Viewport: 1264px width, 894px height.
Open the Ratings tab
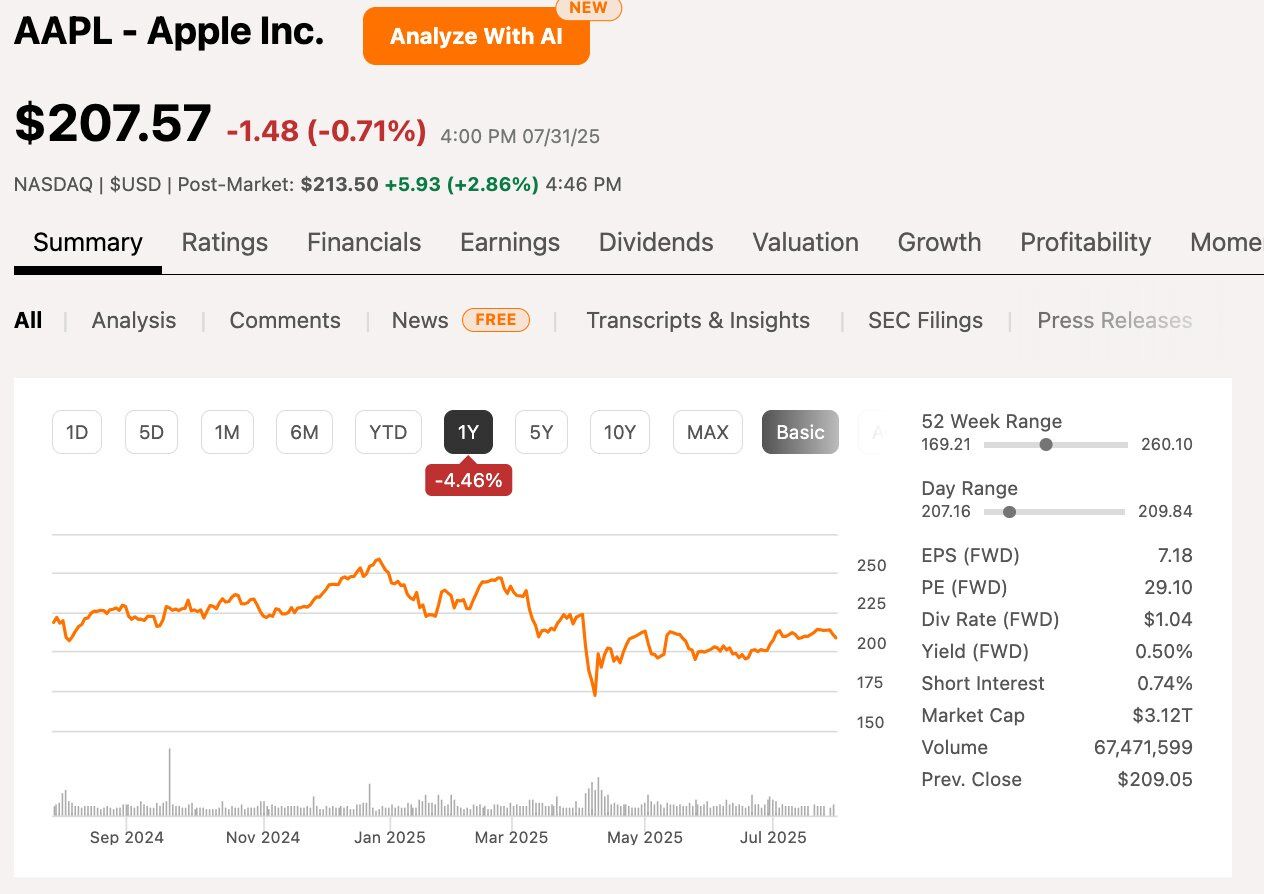[x=224, y=243]
